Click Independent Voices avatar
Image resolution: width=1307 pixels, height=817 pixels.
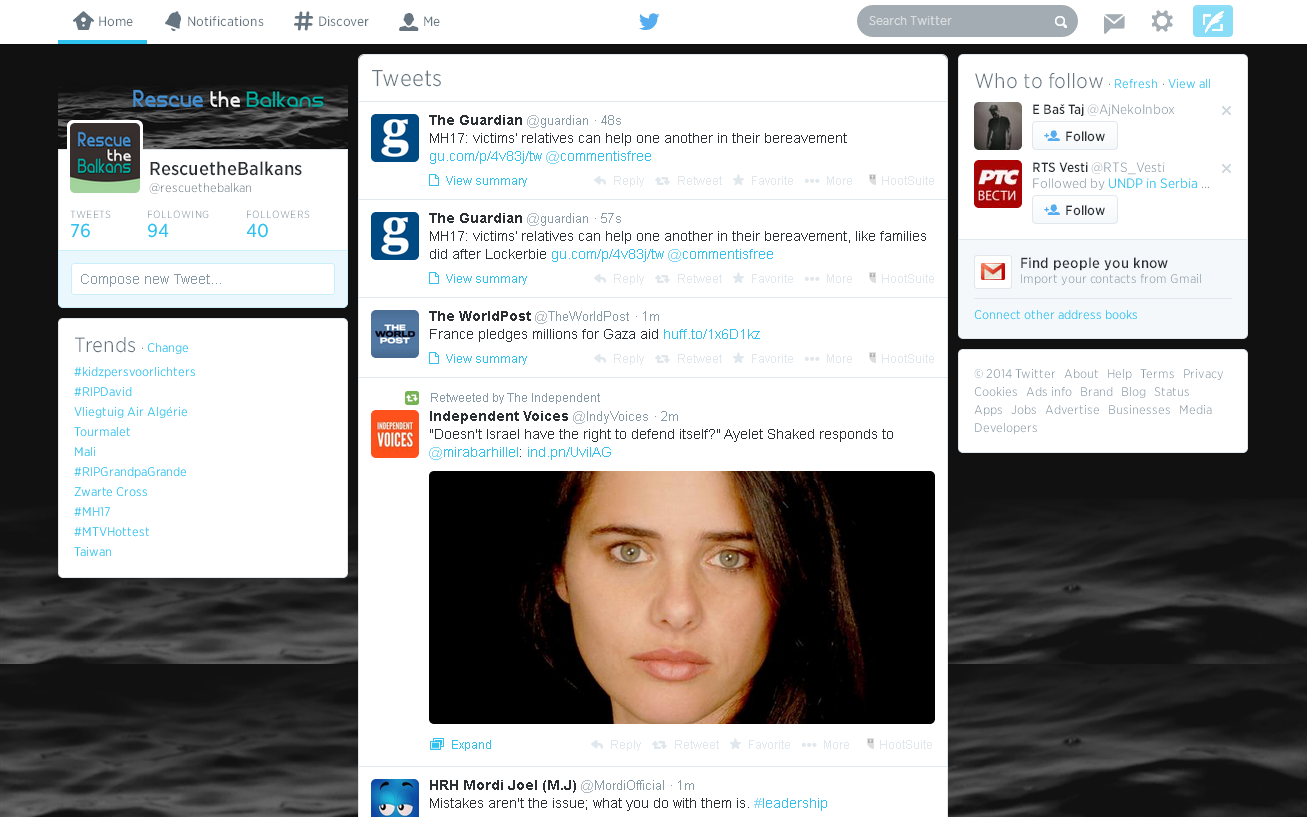395,434
